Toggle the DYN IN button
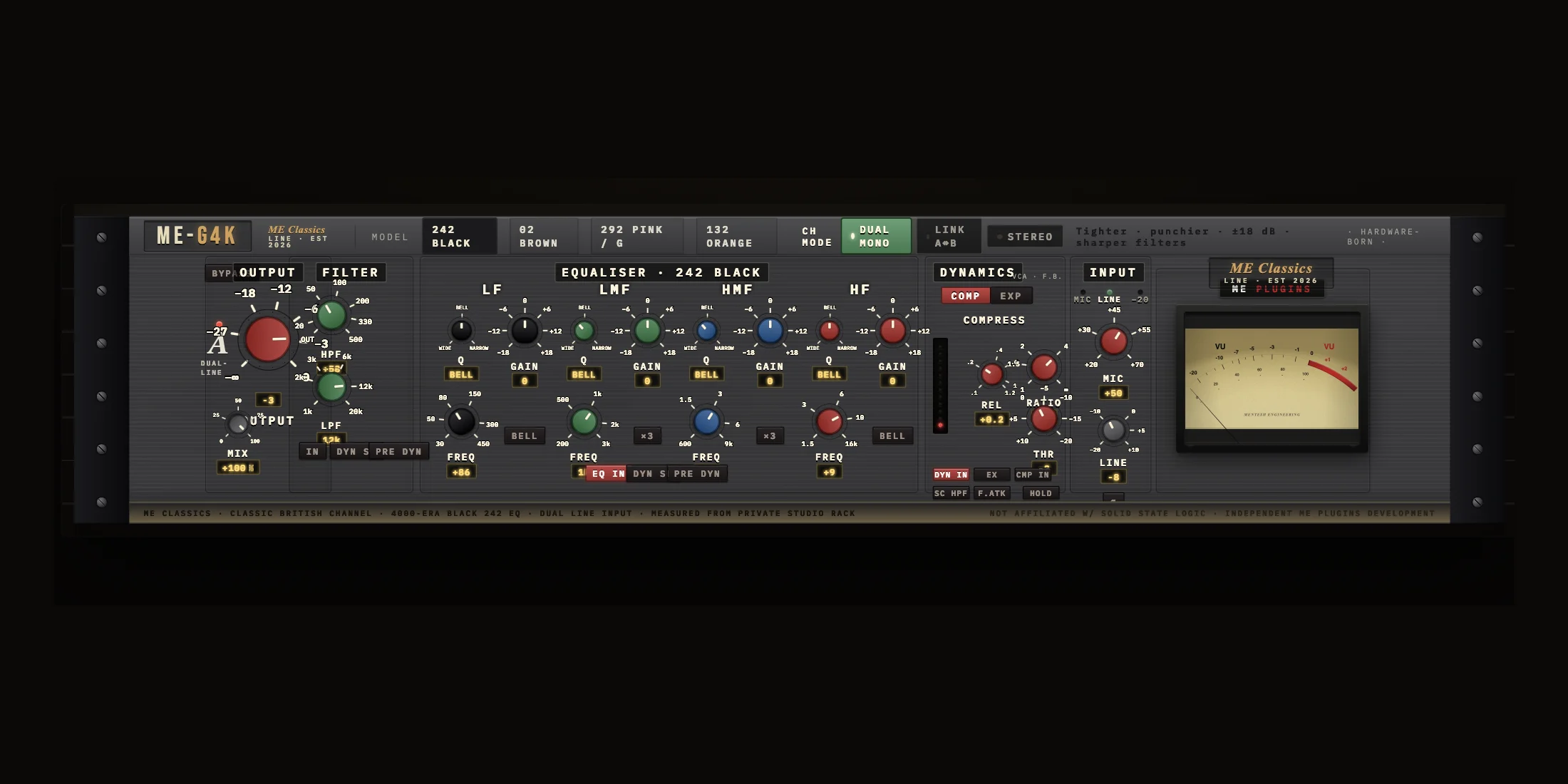 [951, 475]
